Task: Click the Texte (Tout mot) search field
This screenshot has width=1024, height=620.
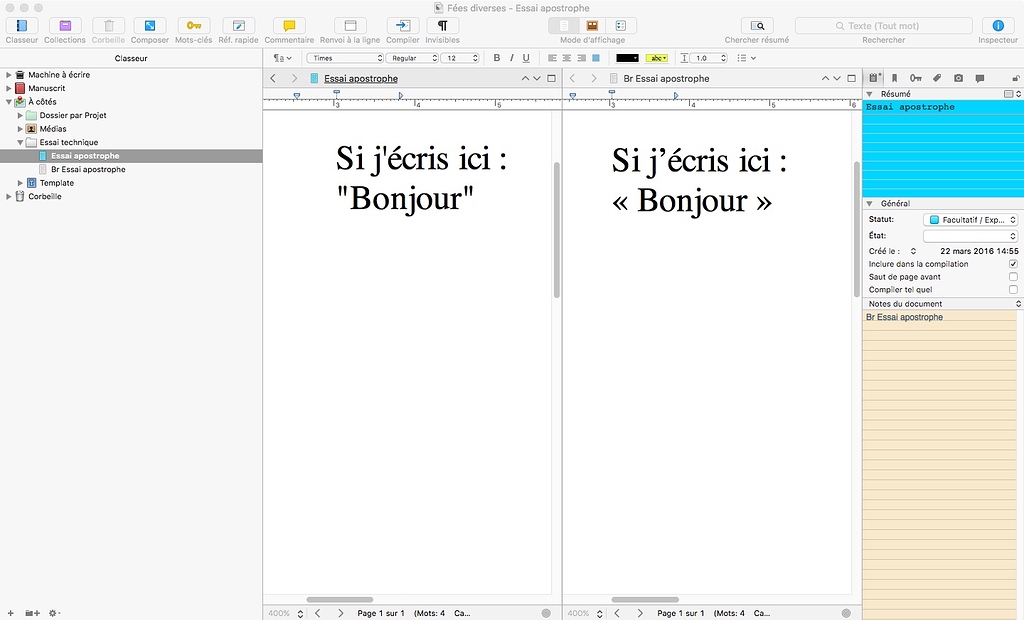Action: [x=884, y=25]
